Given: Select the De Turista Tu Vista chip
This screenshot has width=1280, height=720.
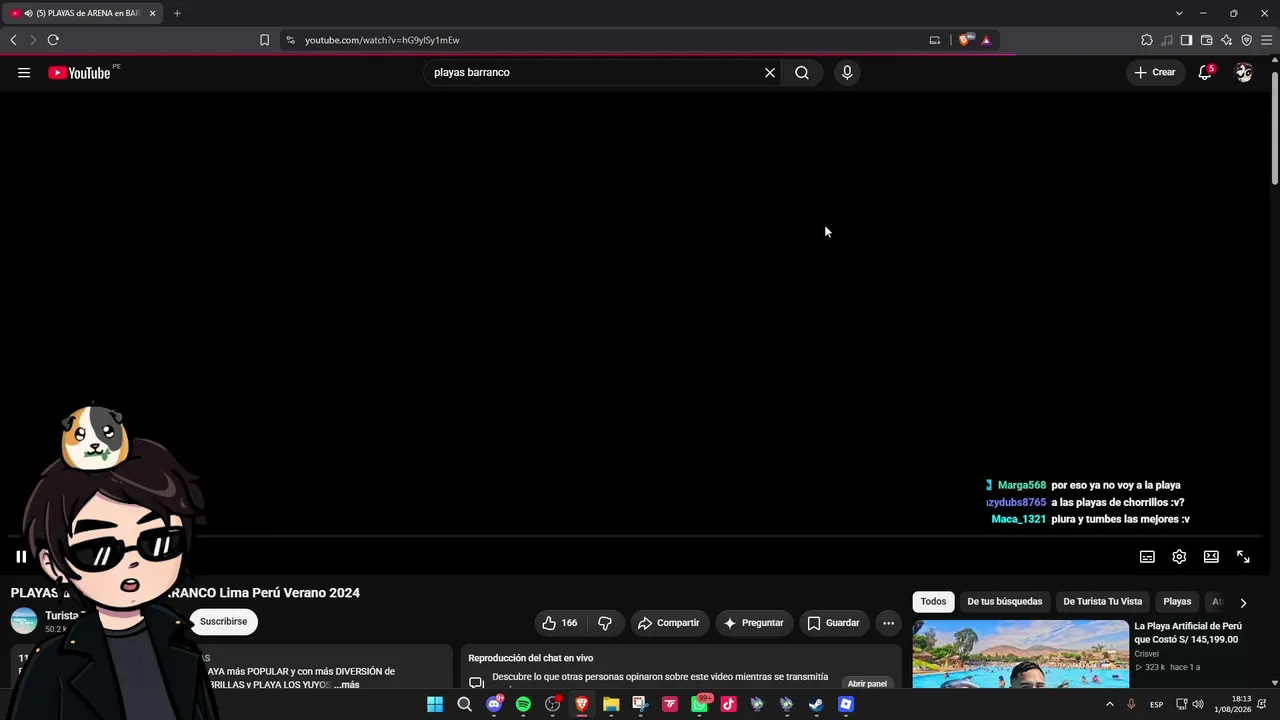Looking at the screenshot, I should point(1102,602).
